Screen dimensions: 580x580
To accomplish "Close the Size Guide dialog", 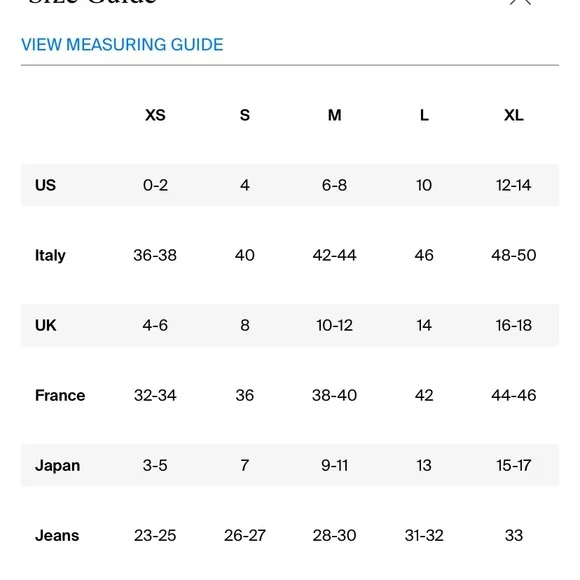I will coord(520,2).
